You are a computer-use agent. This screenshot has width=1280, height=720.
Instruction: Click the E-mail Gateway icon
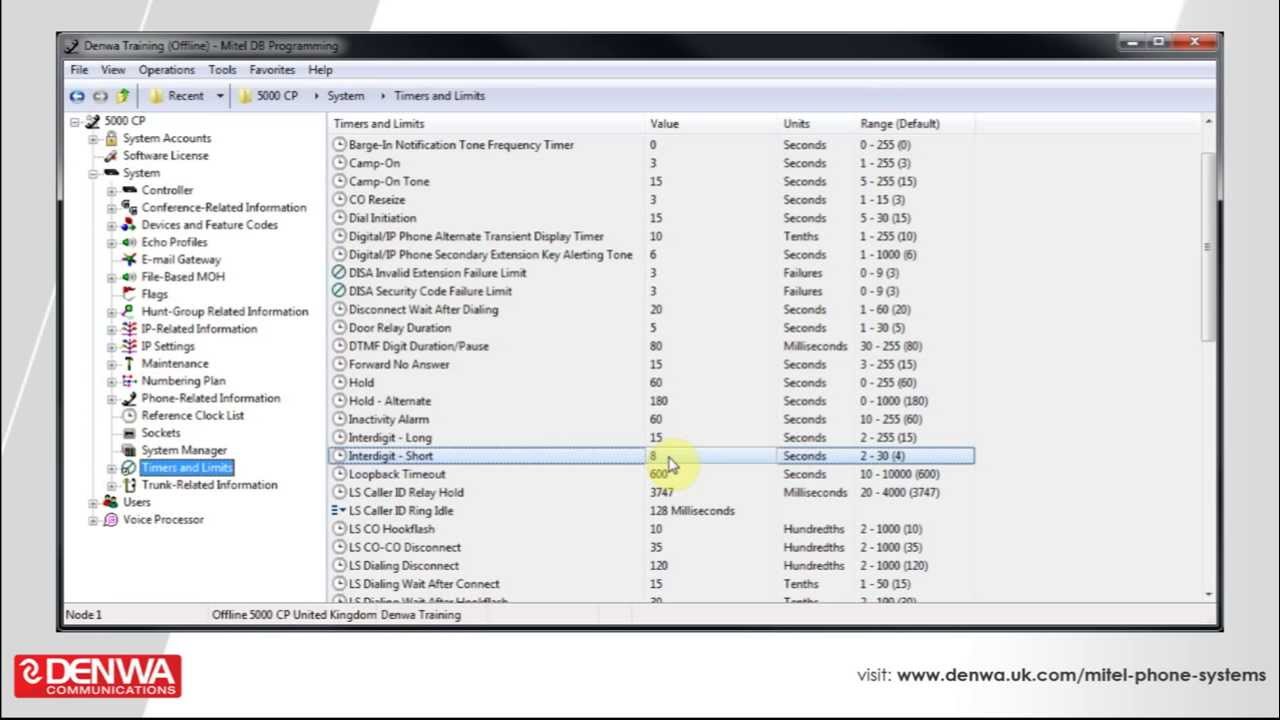click(129, 259)
